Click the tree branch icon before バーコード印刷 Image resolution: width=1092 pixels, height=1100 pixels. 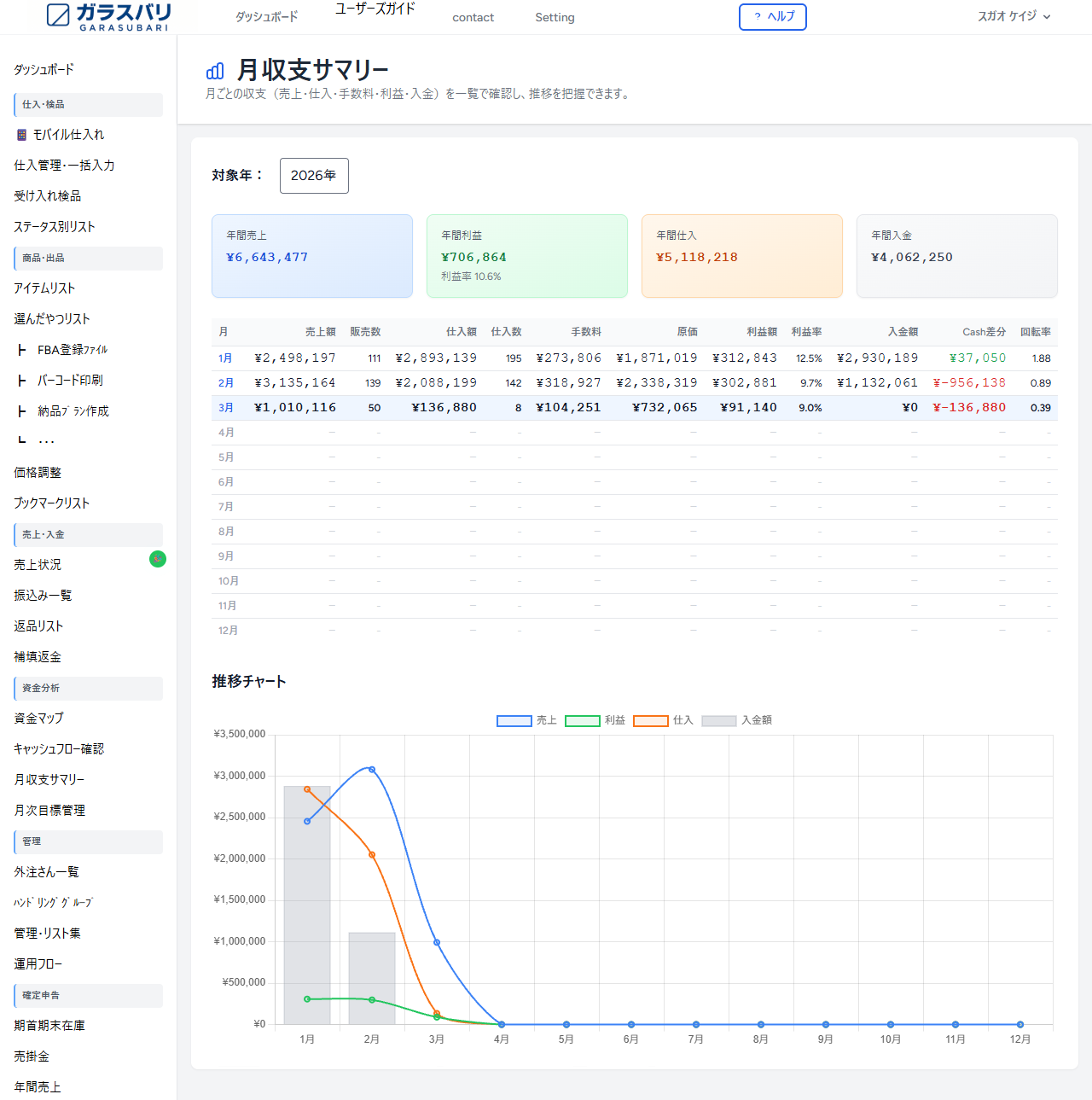pos(22,381)
